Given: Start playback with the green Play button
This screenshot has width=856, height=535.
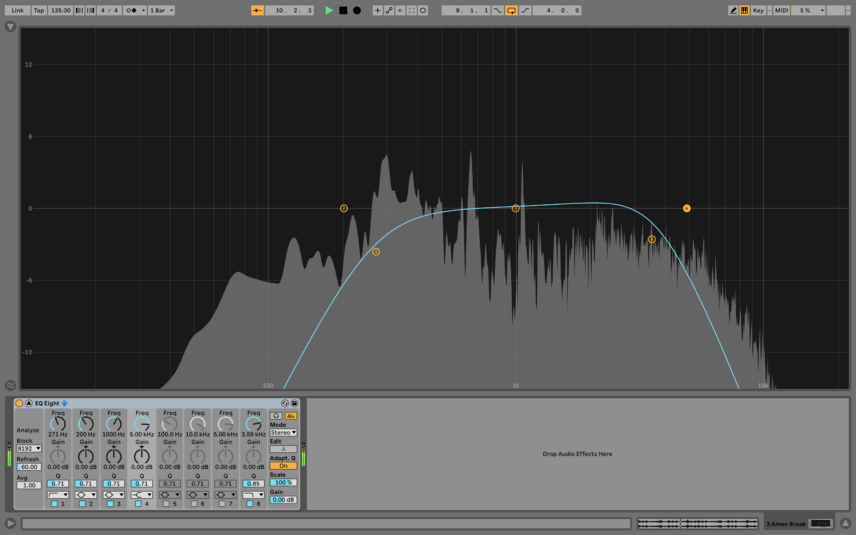Looking at the screenshot, I should (329, 10).
